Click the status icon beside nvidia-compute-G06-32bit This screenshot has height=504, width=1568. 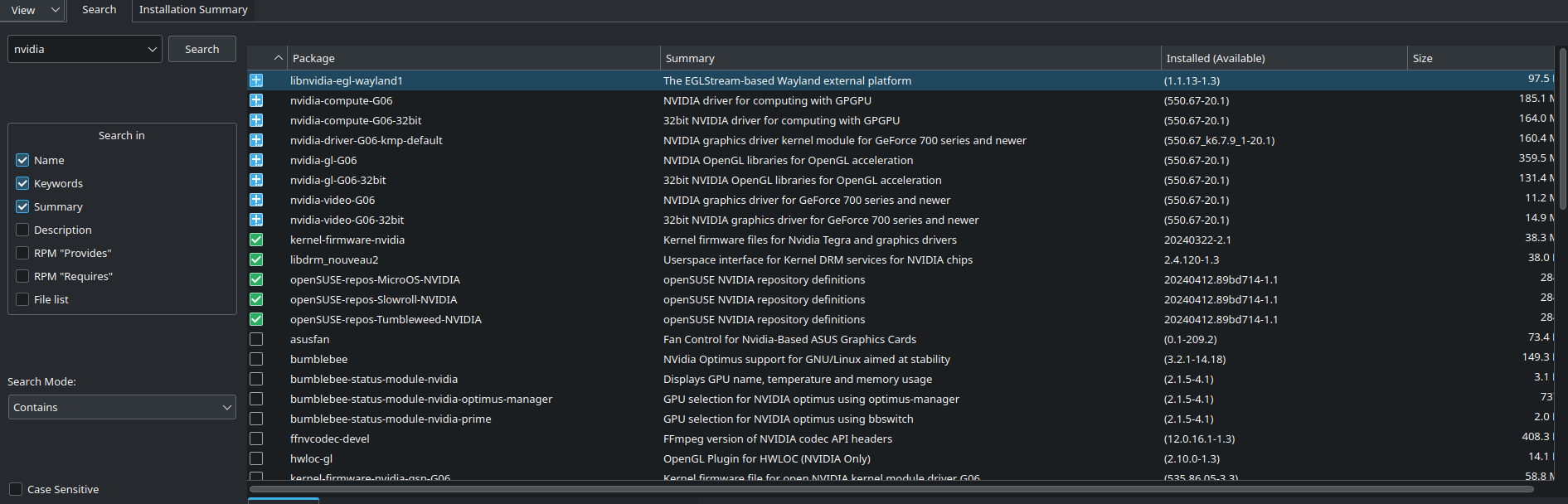tap(256, 120)
